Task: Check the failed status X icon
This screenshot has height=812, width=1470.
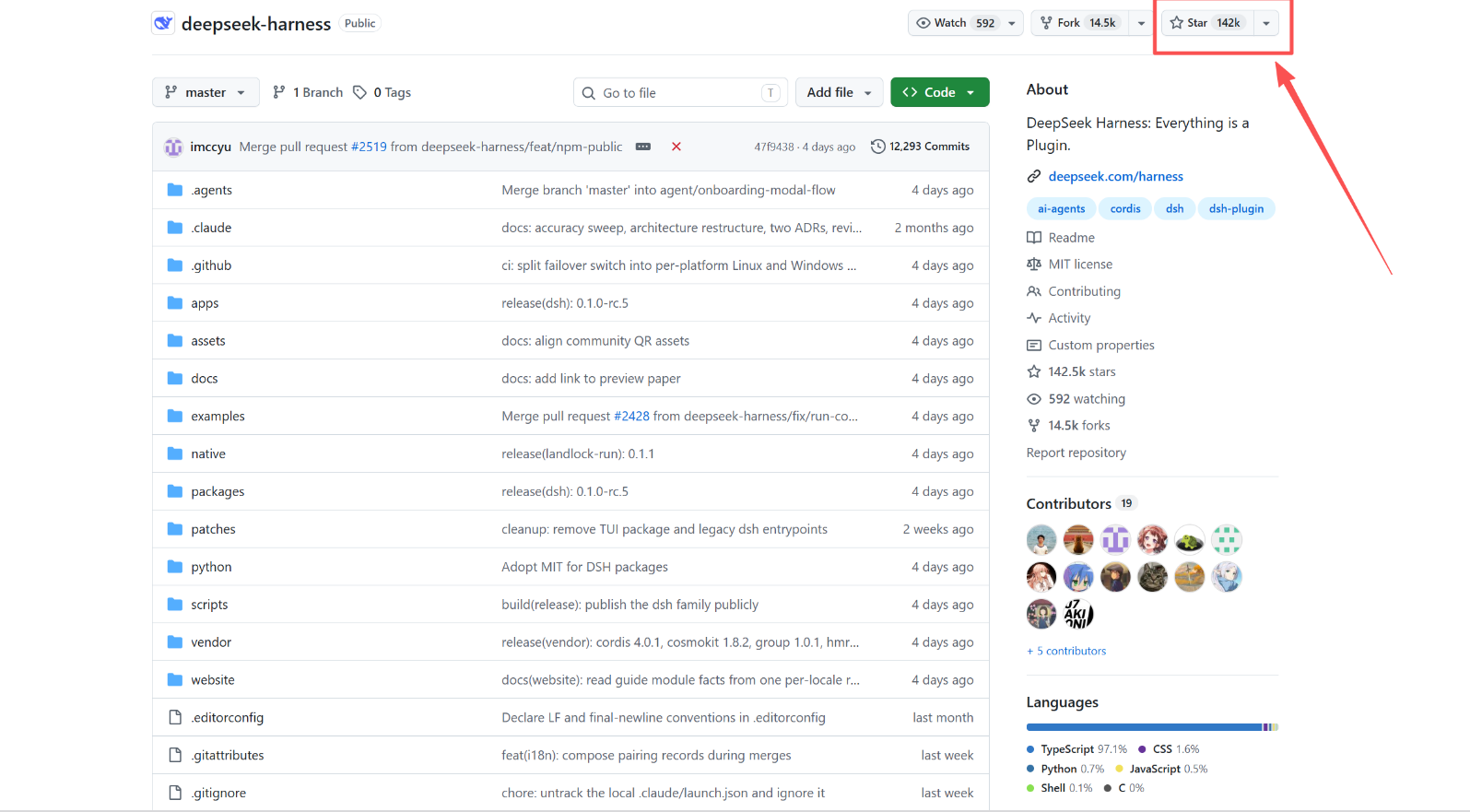Action: click(676, 147)
